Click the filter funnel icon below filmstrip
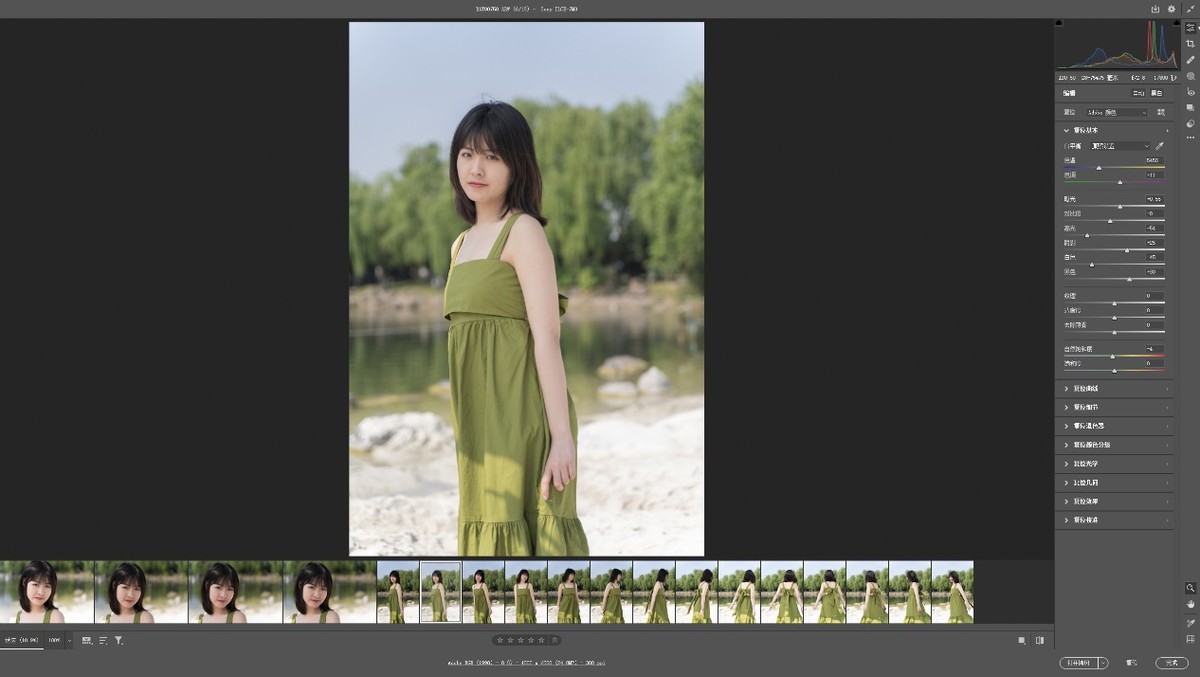This screenshot has height=677, width=1200. tap(118, 640)
